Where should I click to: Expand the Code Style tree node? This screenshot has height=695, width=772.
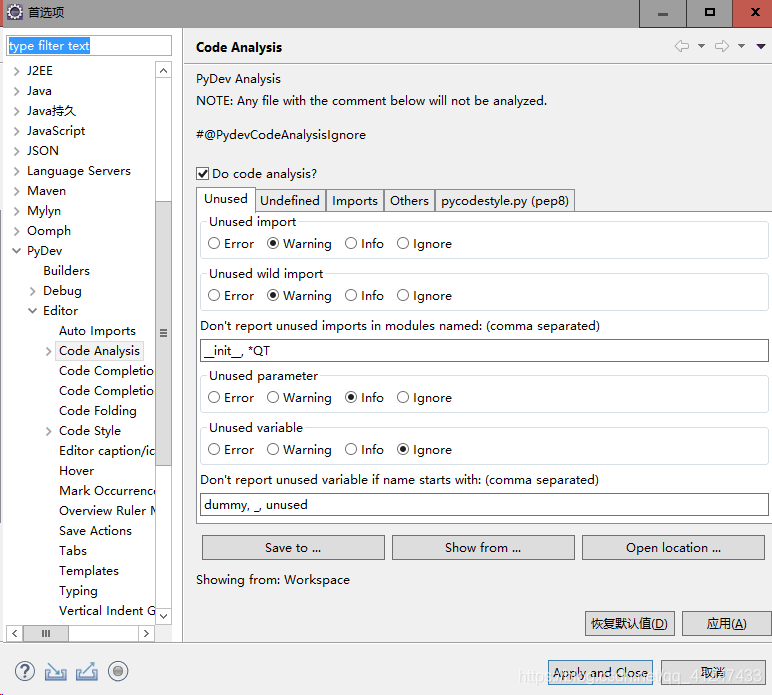coord(48,432)
